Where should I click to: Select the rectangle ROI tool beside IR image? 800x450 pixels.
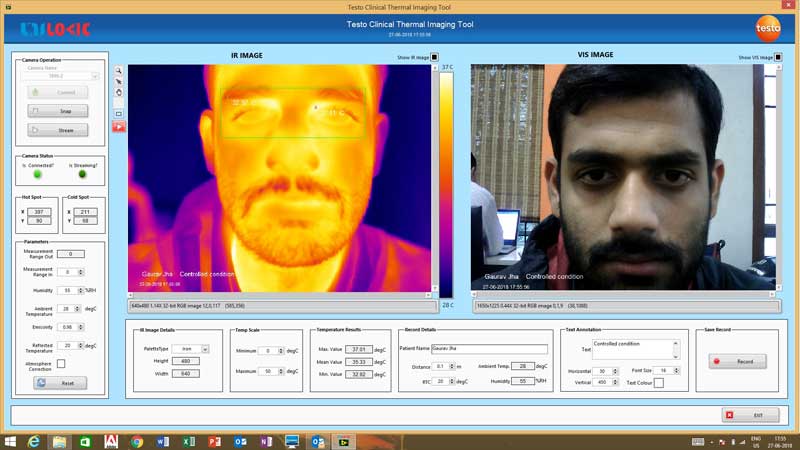[x=118, y=114]
